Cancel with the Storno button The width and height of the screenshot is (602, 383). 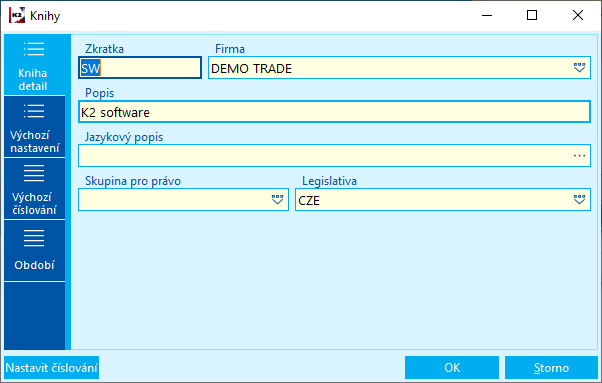551,368
